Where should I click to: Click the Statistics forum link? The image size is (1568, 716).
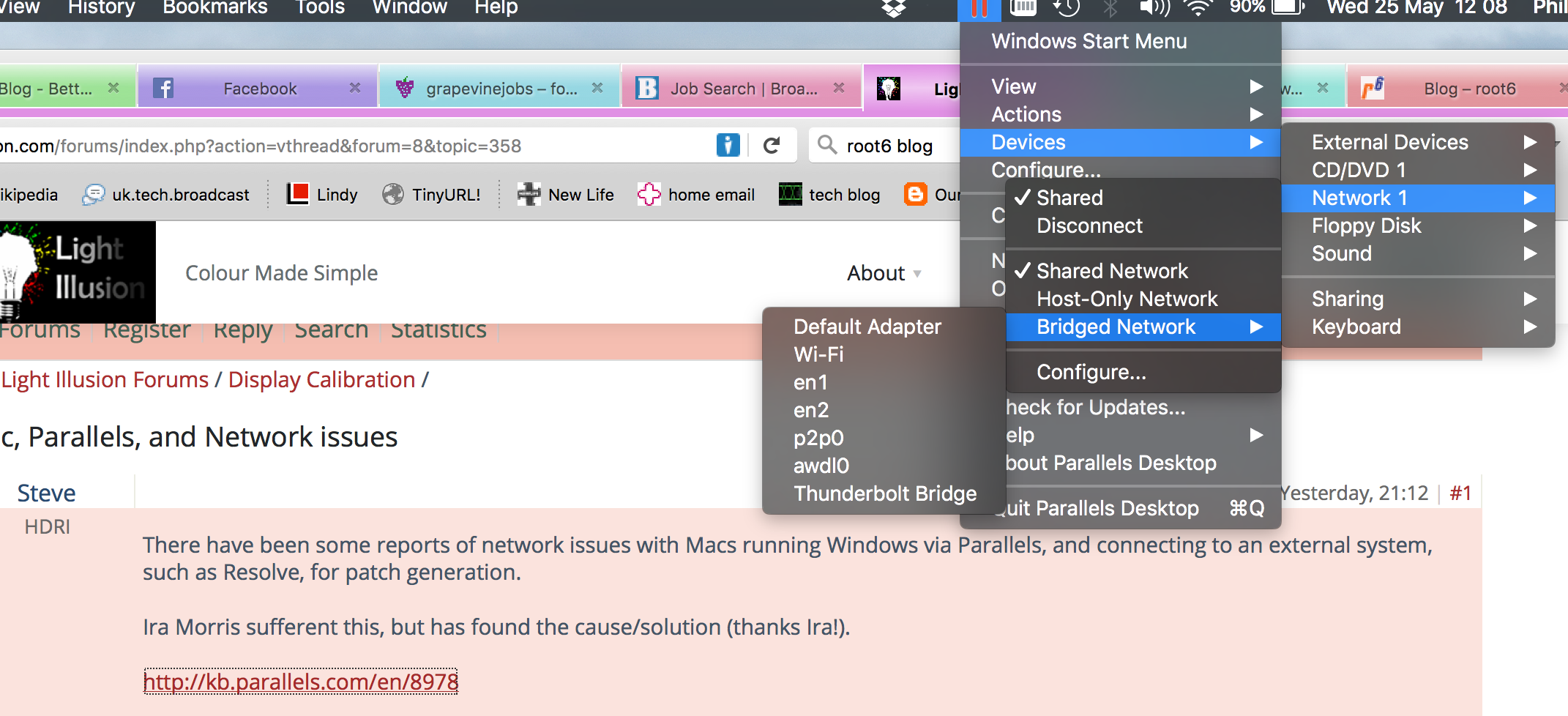pyautogui.click(x=438, y=330)
